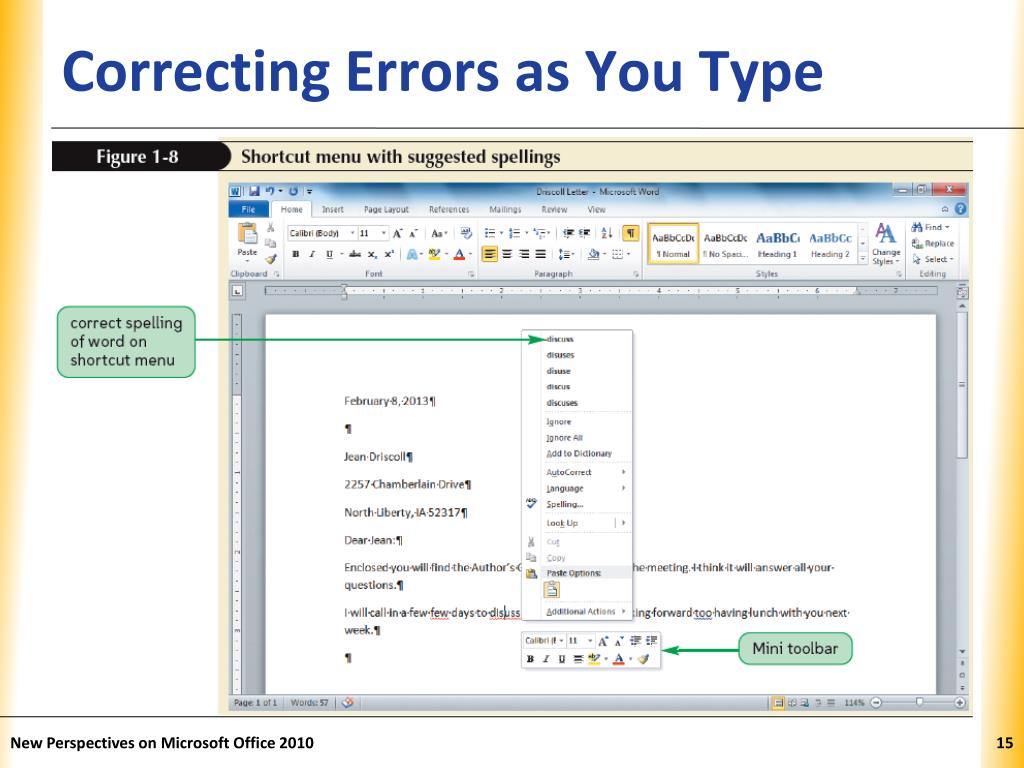The width and height of the screenshot is (1024, 768).
Task: Switch to the References ribbon tab
Action: tap(449, 209)
